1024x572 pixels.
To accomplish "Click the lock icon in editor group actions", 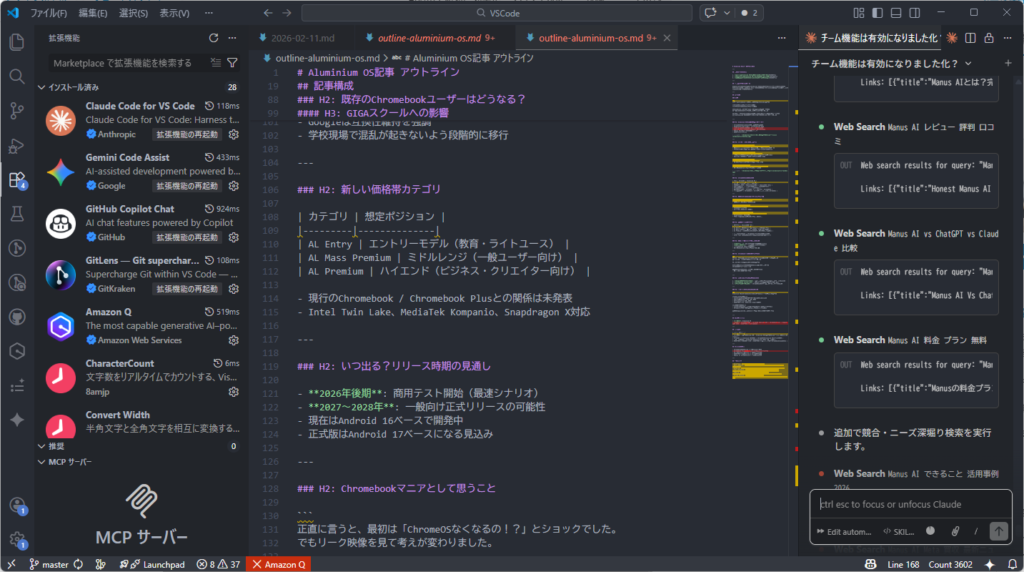I will (988, 38).
